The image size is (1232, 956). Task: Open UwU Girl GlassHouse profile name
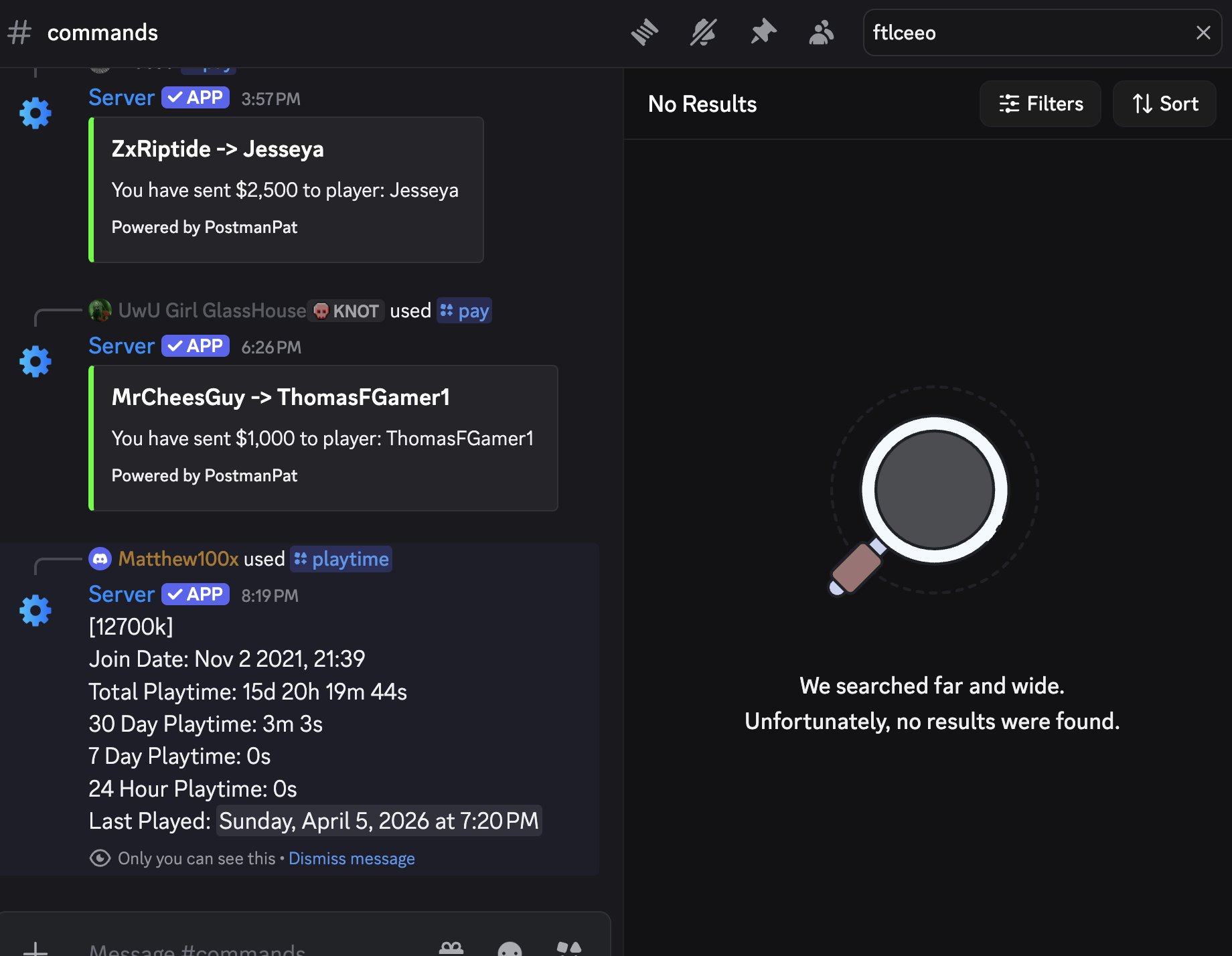(x=212, y=311)
